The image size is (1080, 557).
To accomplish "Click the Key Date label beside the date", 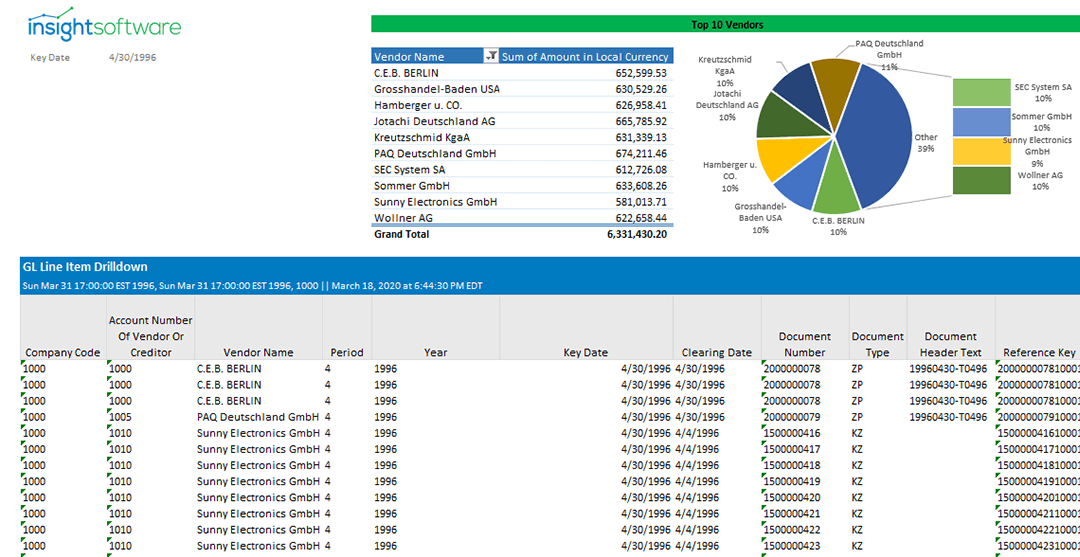I will [x=50, y=58].
